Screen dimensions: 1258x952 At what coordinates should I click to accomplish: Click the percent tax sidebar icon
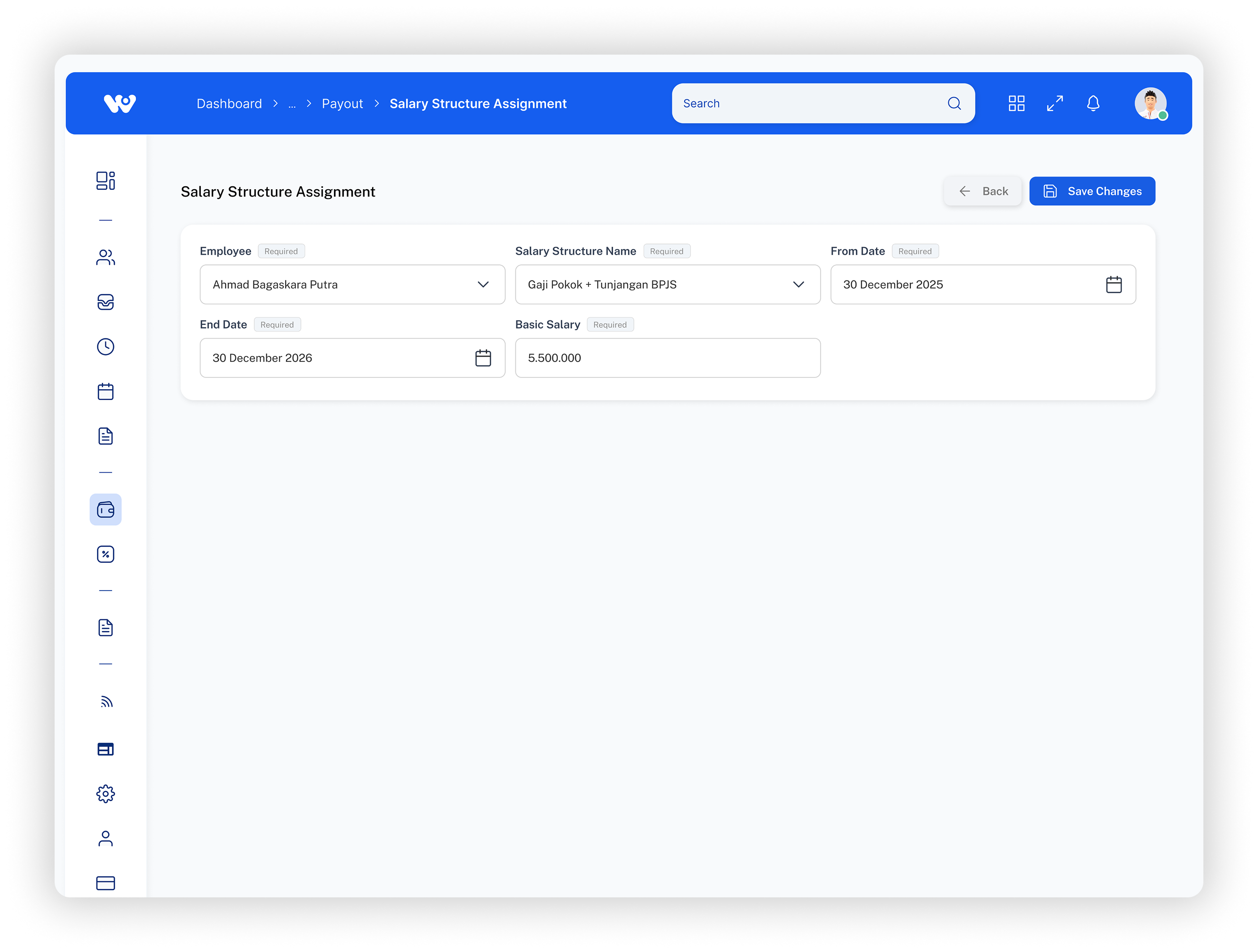105,555
